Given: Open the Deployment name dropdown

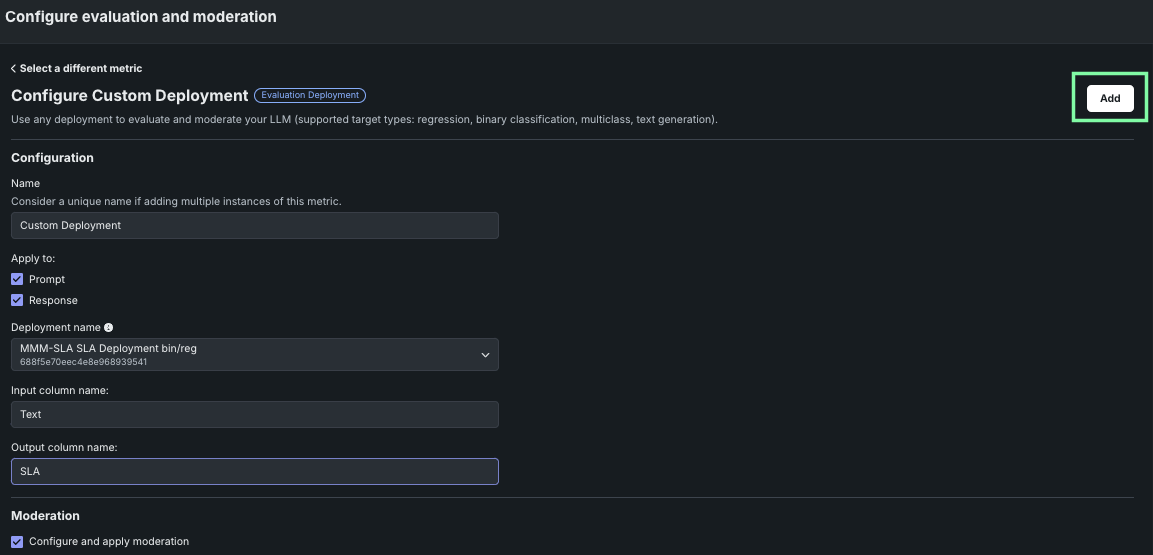Looking at the screenshot, I should click(x=254, y=354).
